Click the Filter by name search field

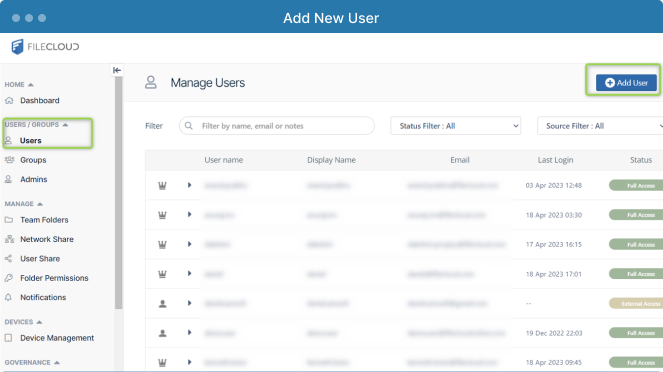[277, 126]
